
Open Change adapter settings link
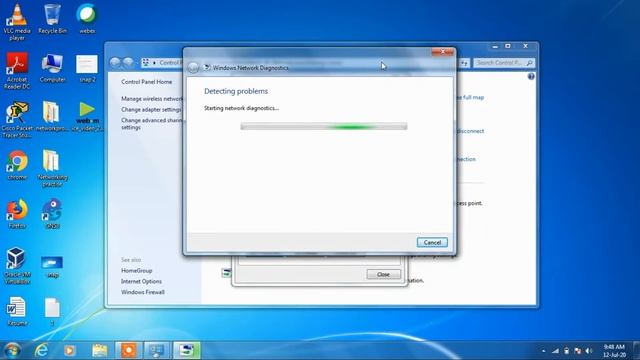pyautogui.click(x=151, y=109)
